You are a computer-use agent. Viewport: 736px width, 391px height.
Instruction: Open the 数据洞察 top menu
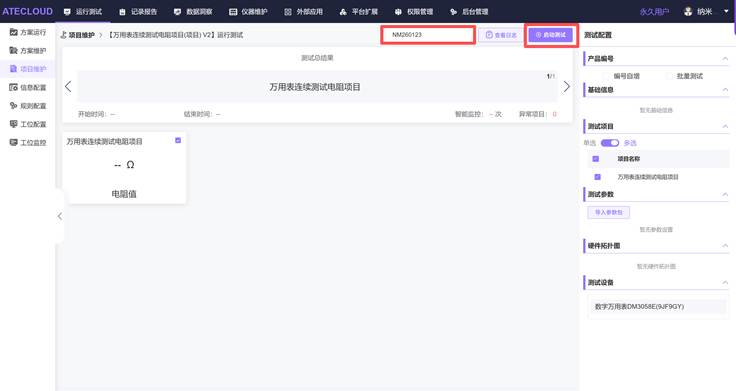tap(193, 12)
